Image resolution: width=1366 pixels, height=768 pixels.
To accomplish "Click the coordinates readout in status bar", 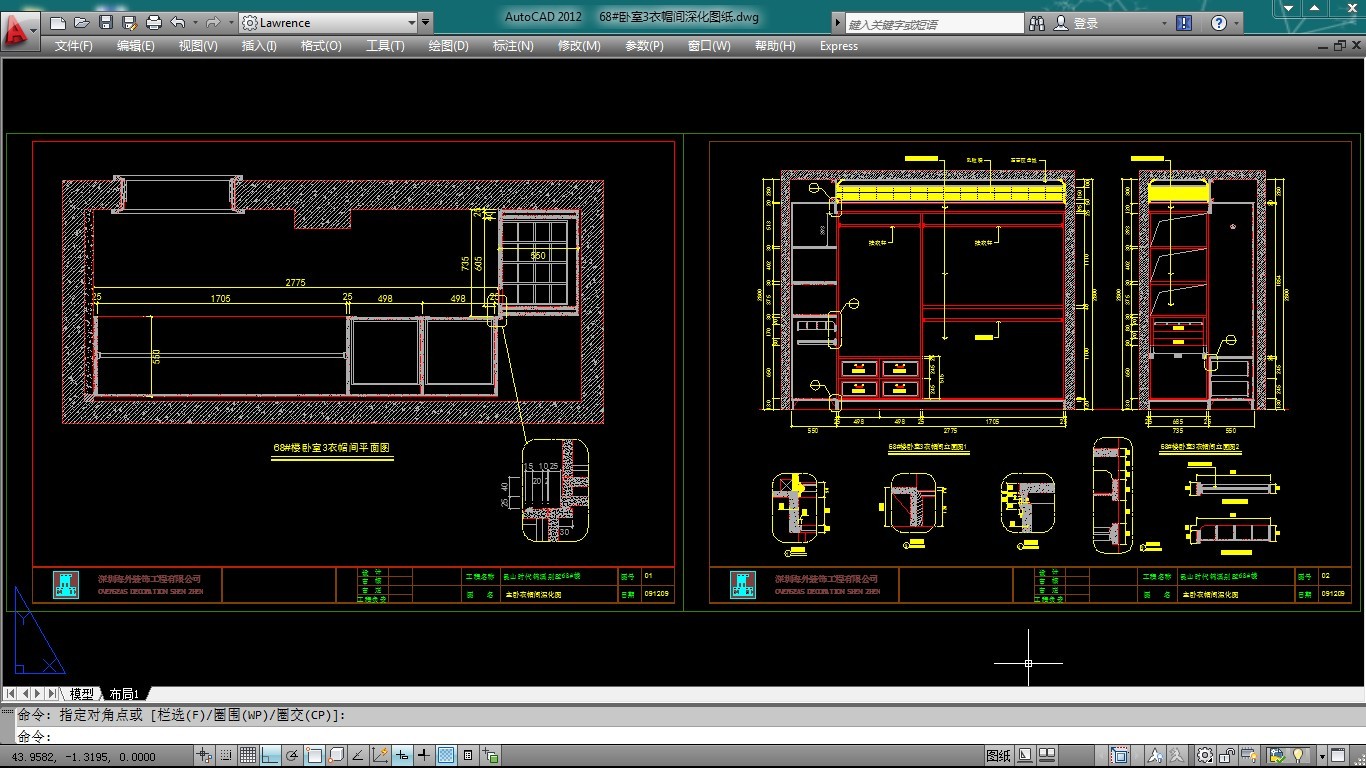I will point(83,756).
